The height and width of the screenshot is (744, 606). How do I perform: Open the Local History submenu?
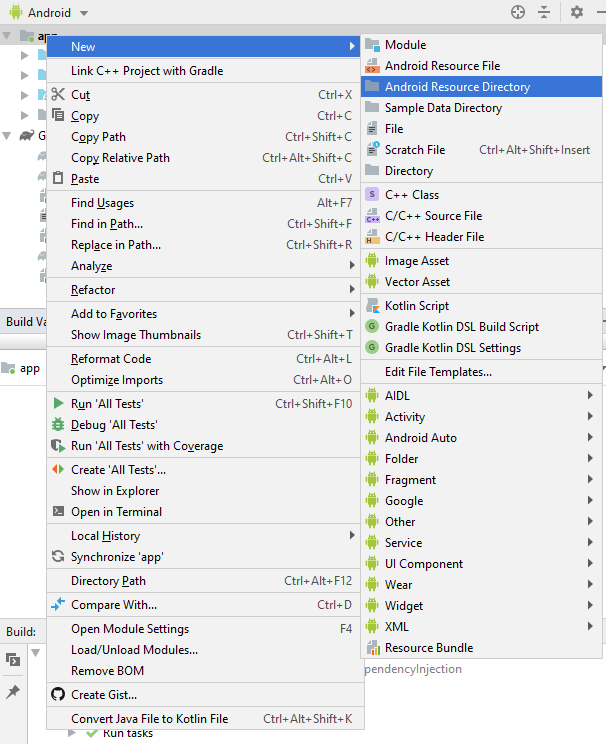[105, 536]
